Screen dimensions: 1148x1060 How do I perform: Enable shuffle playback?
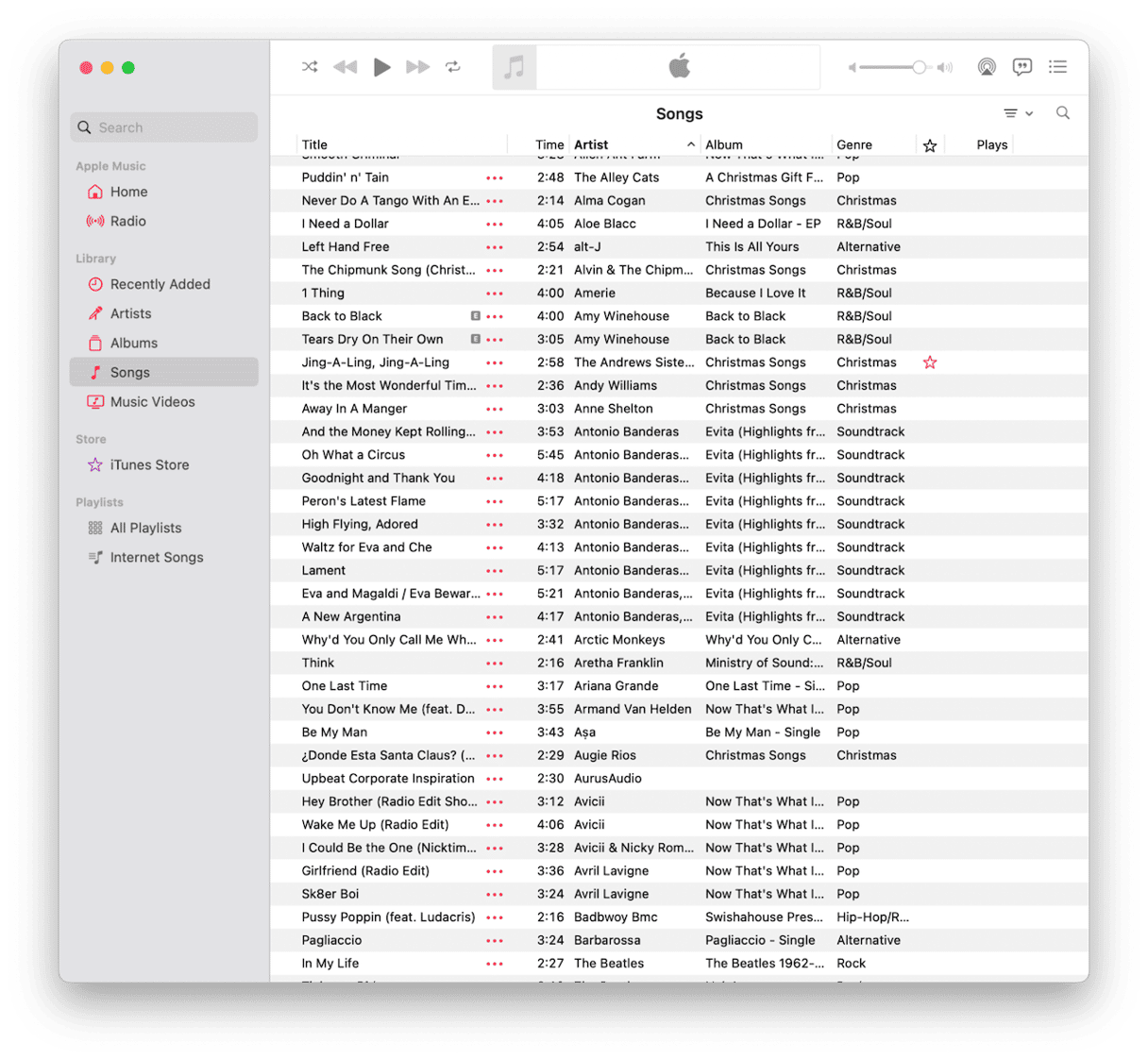coord(310,67)
